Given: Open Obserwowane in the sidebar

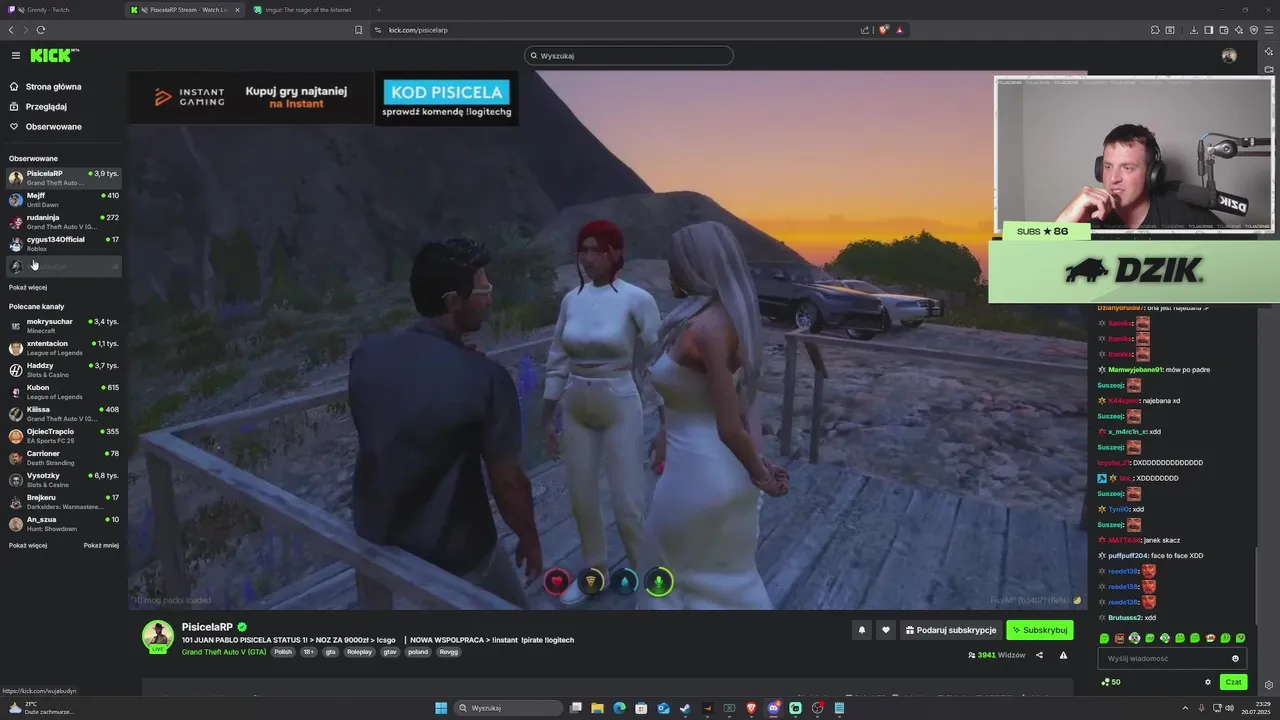Looking at the screenshot, I should click(46, 127).
